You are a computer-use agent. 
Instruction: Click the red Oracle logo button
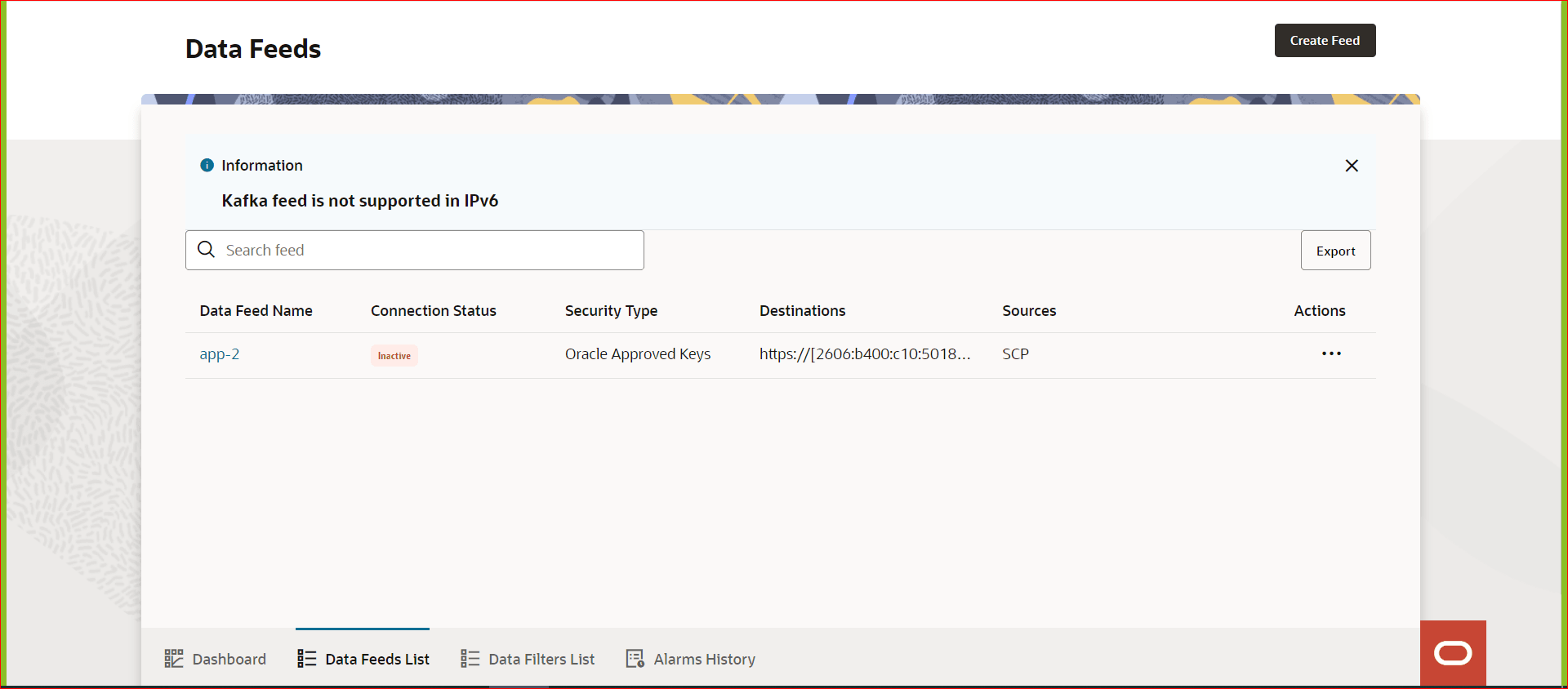[1453, 653]
